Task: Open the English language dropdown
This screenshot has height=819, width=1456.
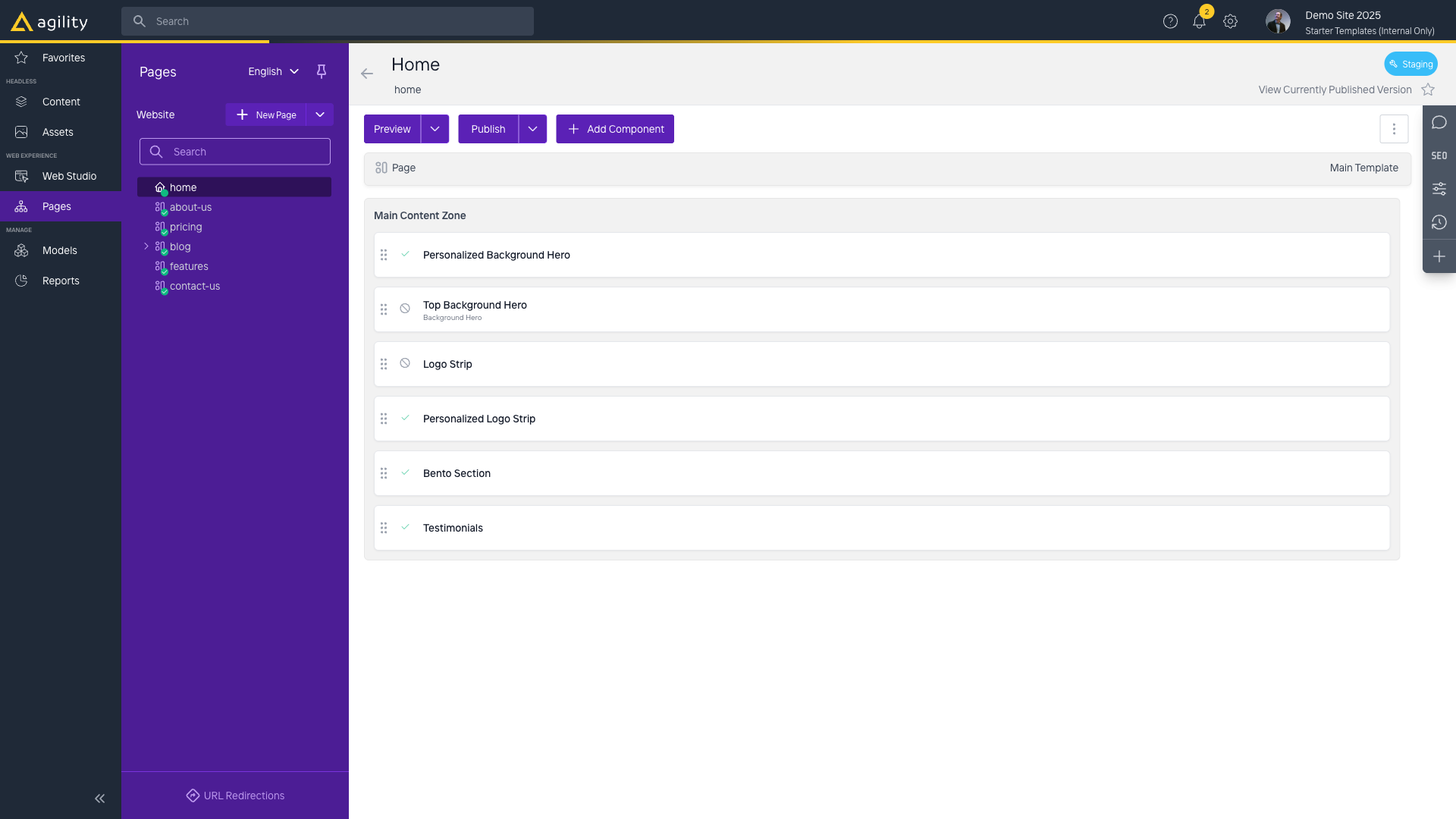Action: [272, 71]
